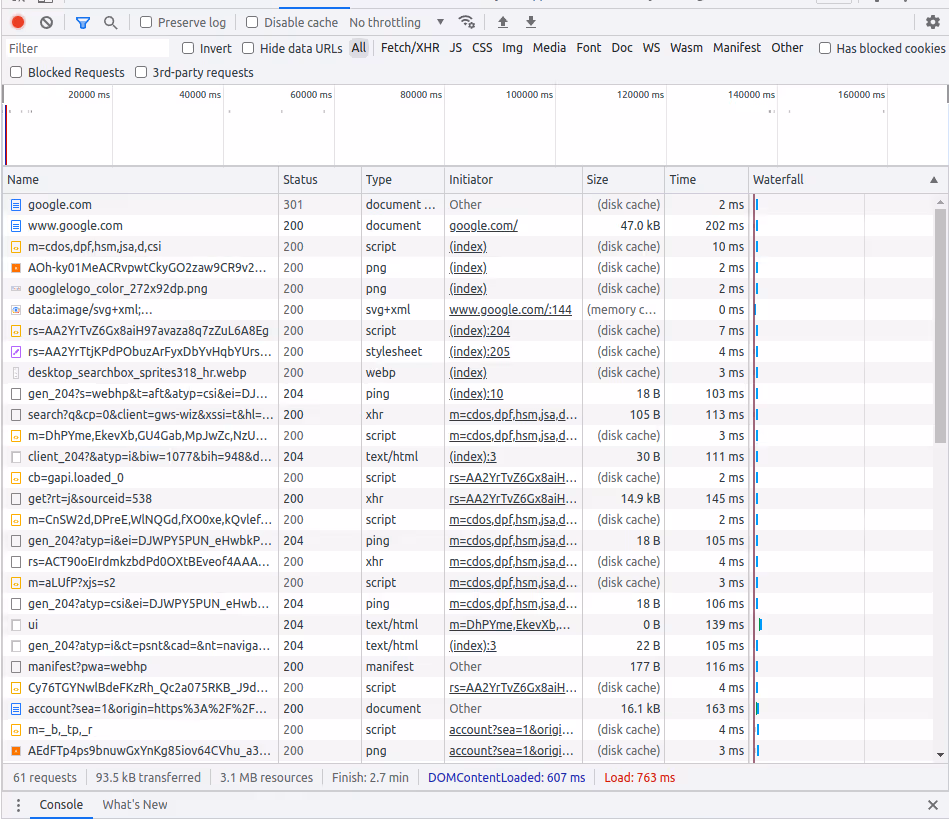This screenshot has height=819, width=949.
Task: Switch to What's New drawer tab
Action: pos(134,804)
